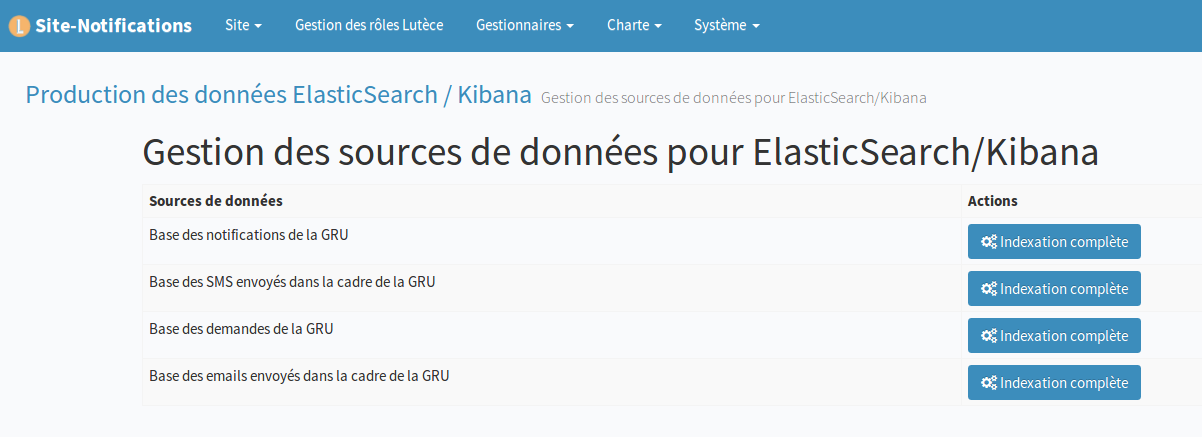The height and width of the screenshot is (437, 1202).
Task: Click the orange Lutèce logo icon
Action: click(x=19, y=26)
